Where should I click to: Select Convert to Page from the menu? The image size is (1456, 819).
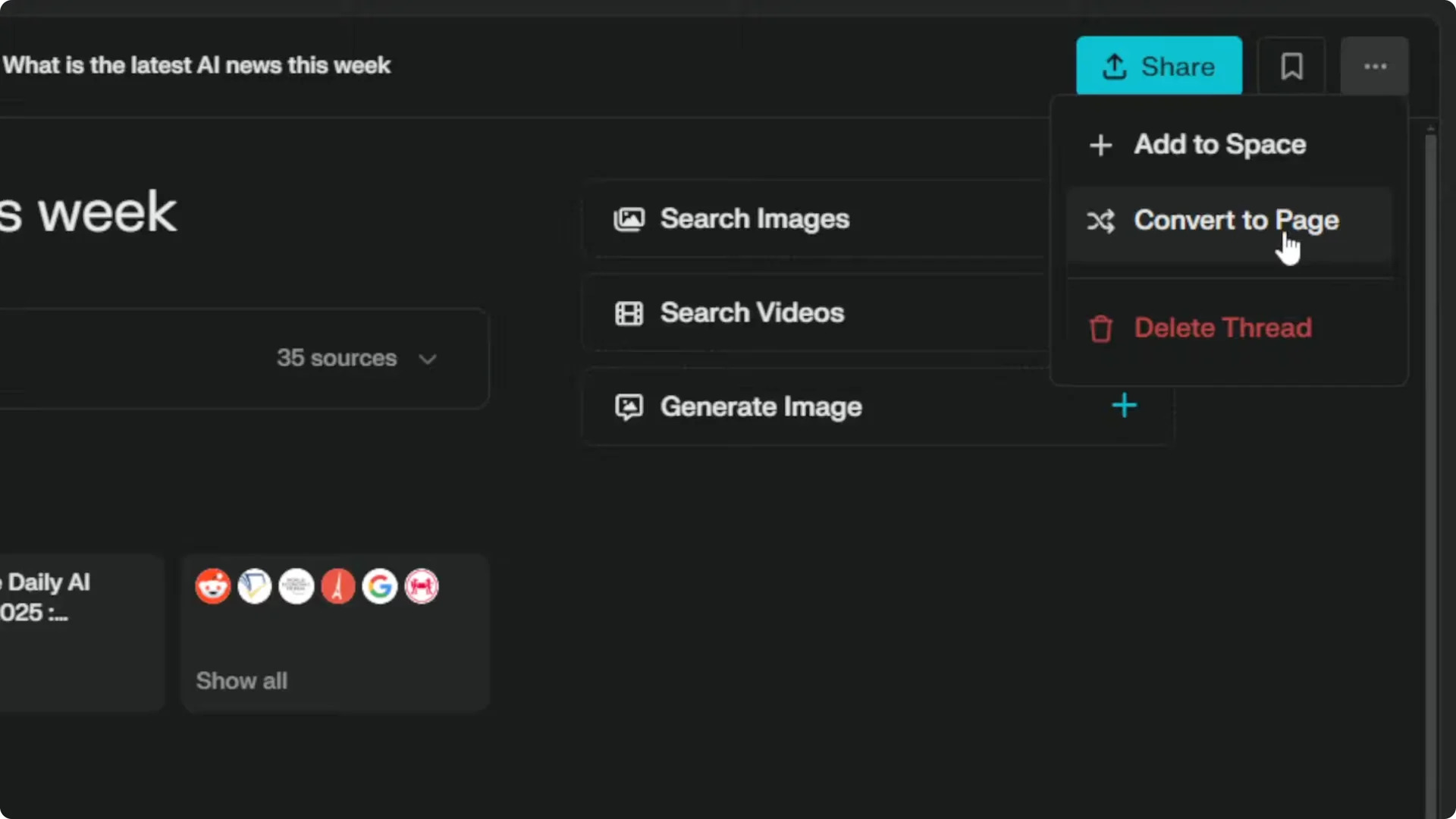(x=1237, y=221)
